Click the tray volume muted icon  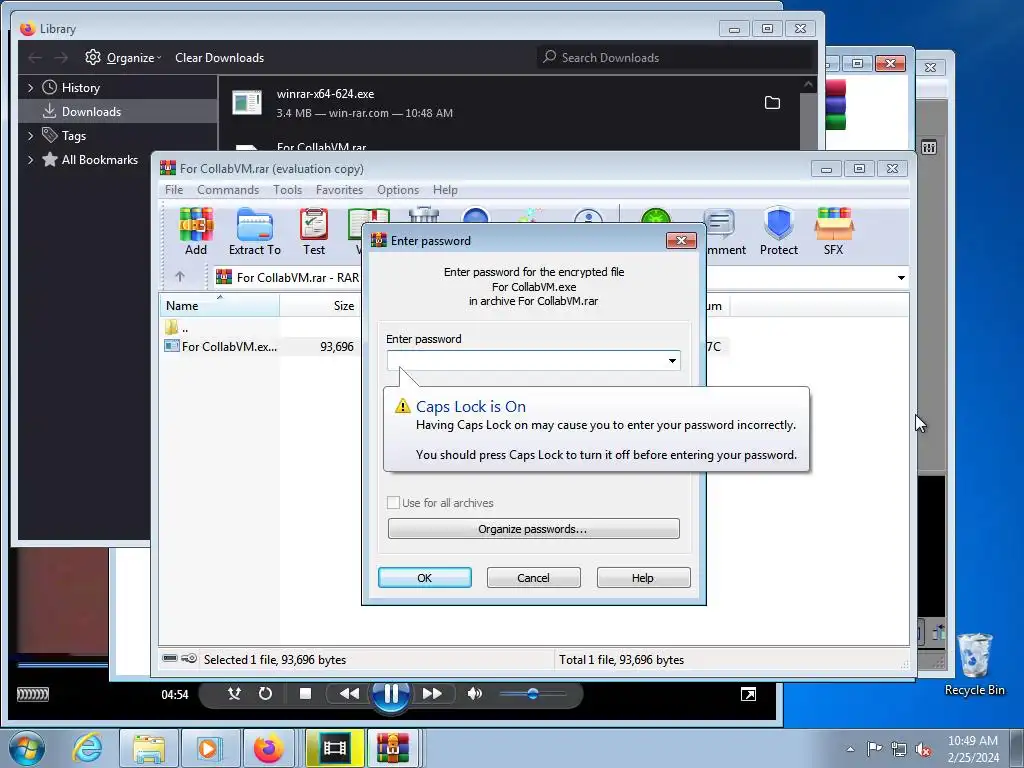[x=923, y=749]
